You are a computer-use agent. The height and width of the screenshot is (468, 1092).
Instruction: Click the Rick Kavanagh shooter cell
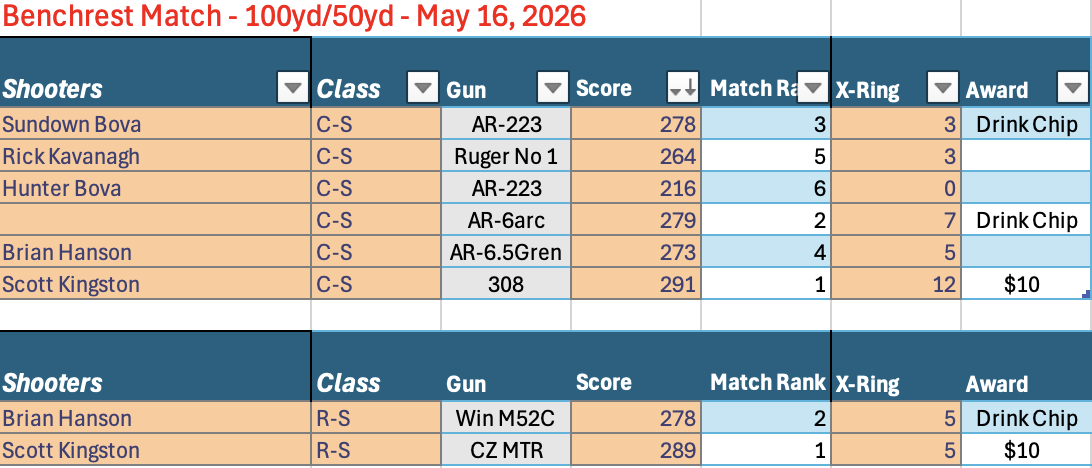(x=155, y=157)
